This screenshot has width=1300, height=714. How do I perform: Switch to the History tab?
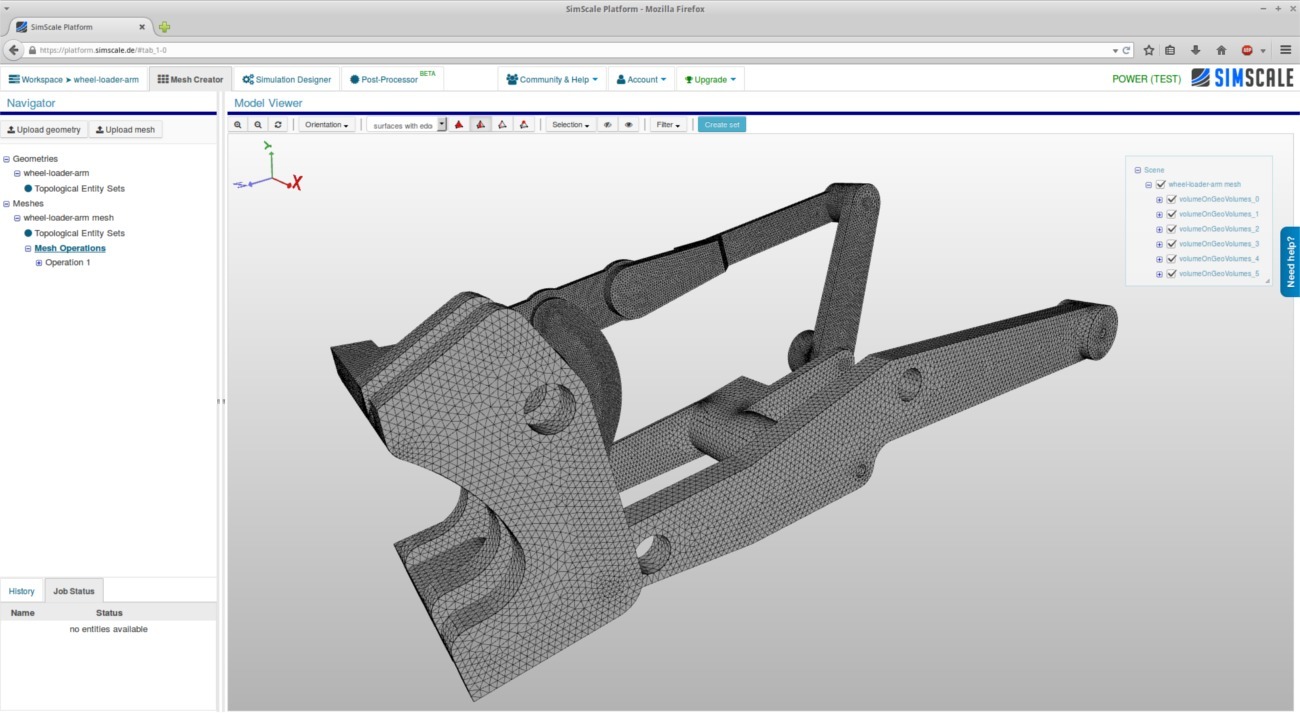pos(22,591)
